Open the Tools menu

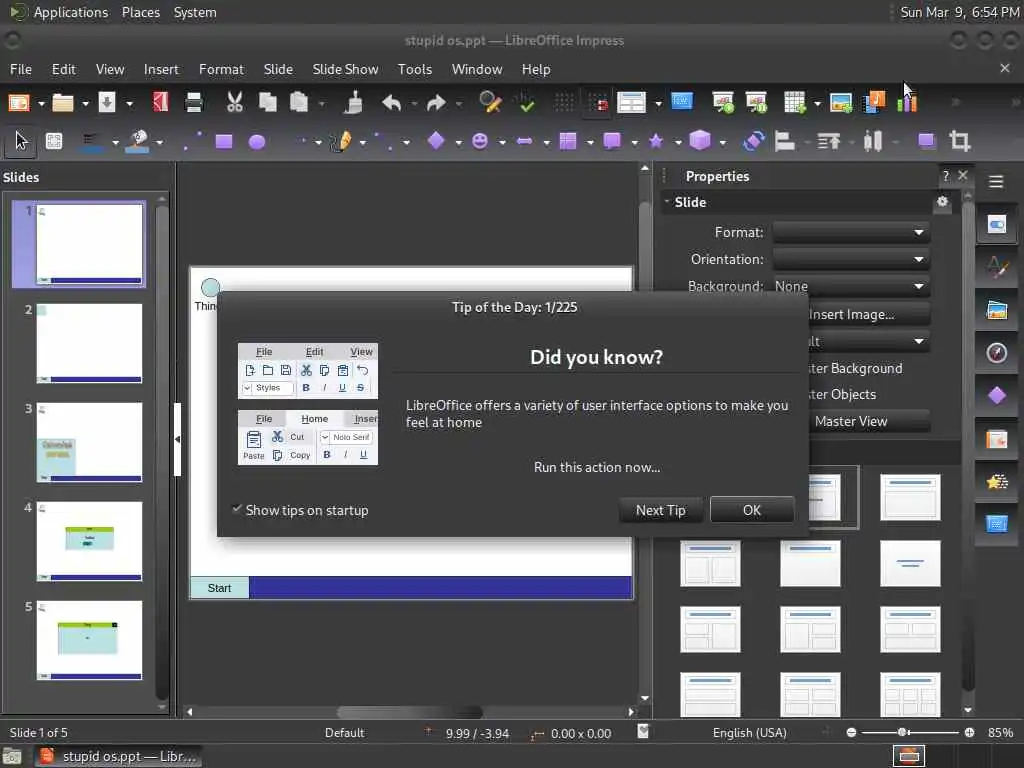click(415, 69)
